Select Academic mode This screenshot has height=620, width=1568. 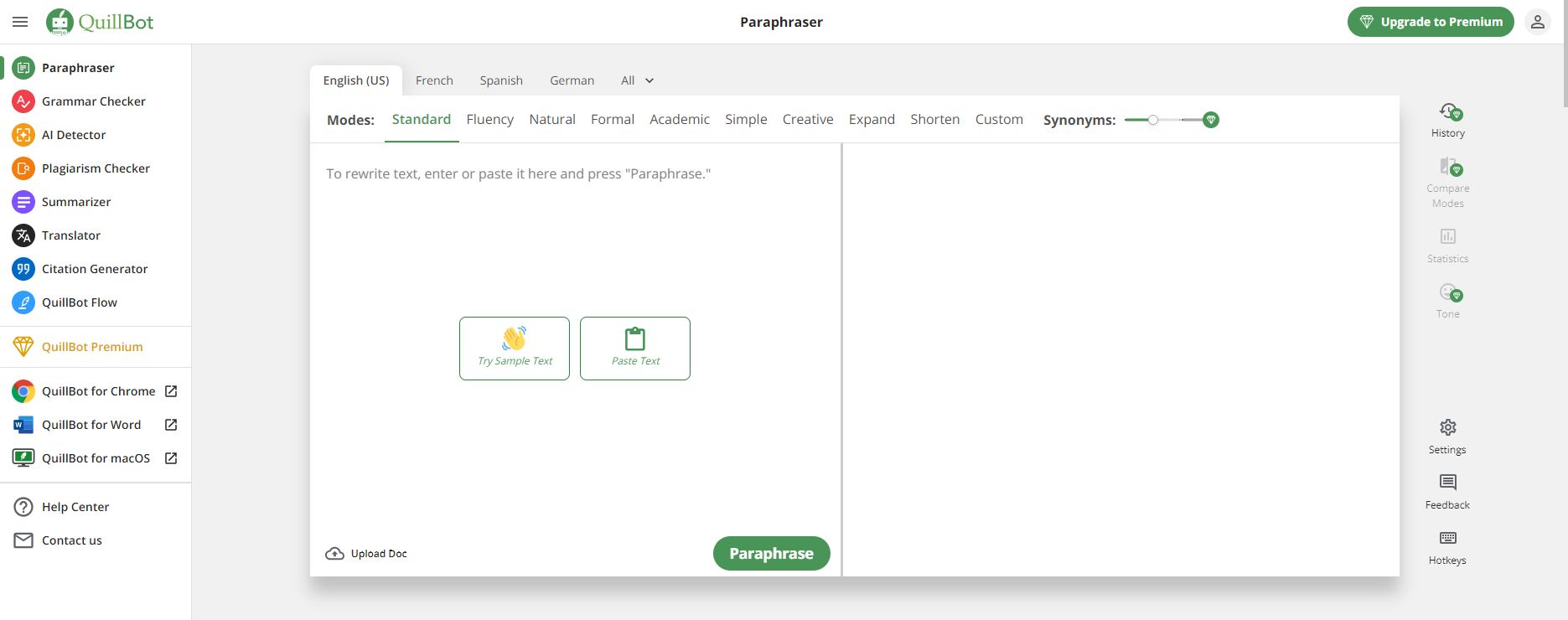click(680, 120)
